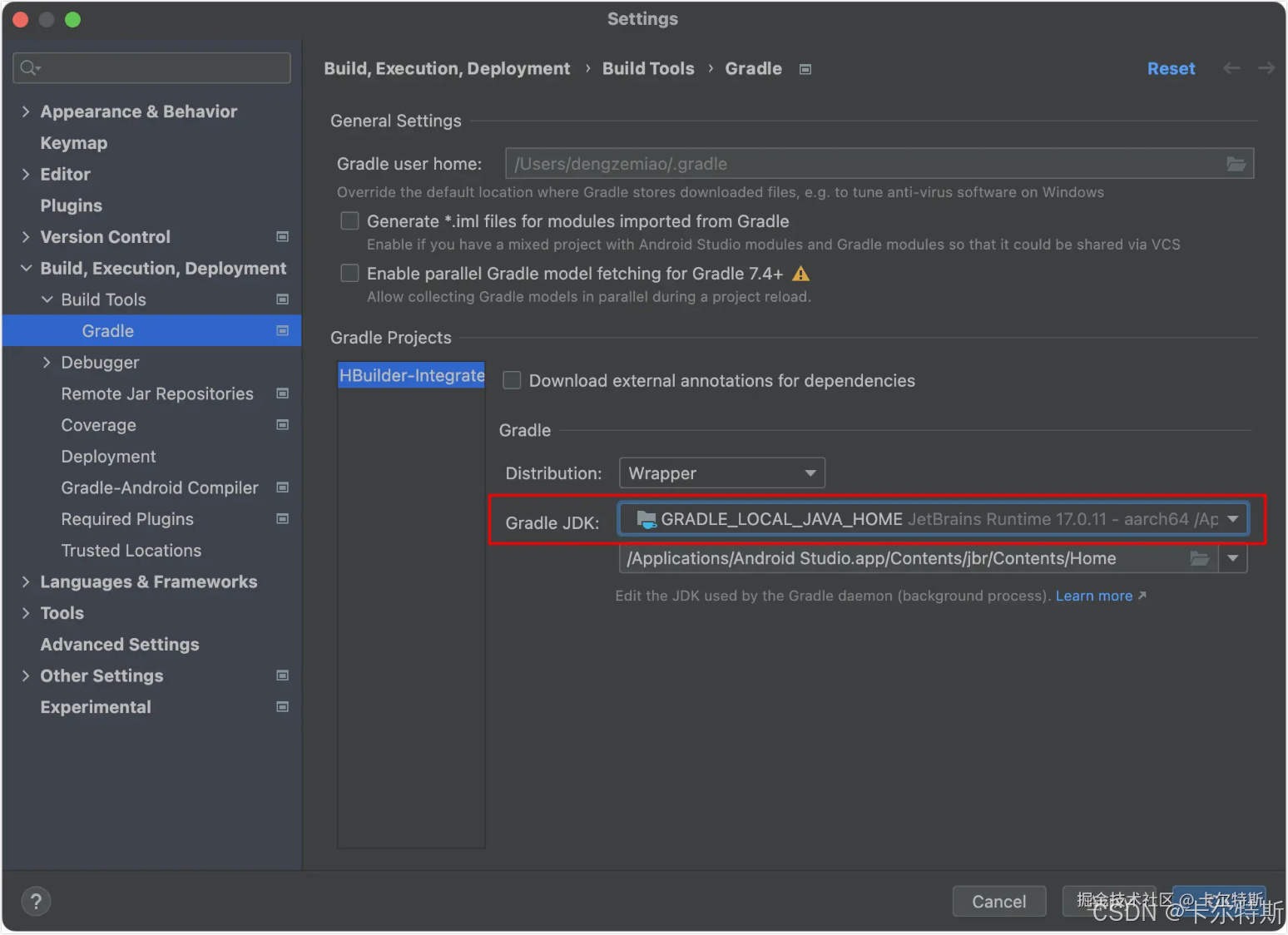Open Trusted Locations settings
Viewport: 1288px width, 935px height.
(131, 551)
